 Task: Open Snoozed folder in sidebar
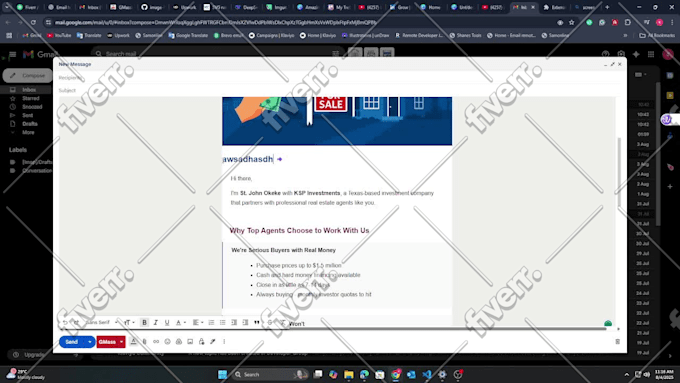pos(32,107)
